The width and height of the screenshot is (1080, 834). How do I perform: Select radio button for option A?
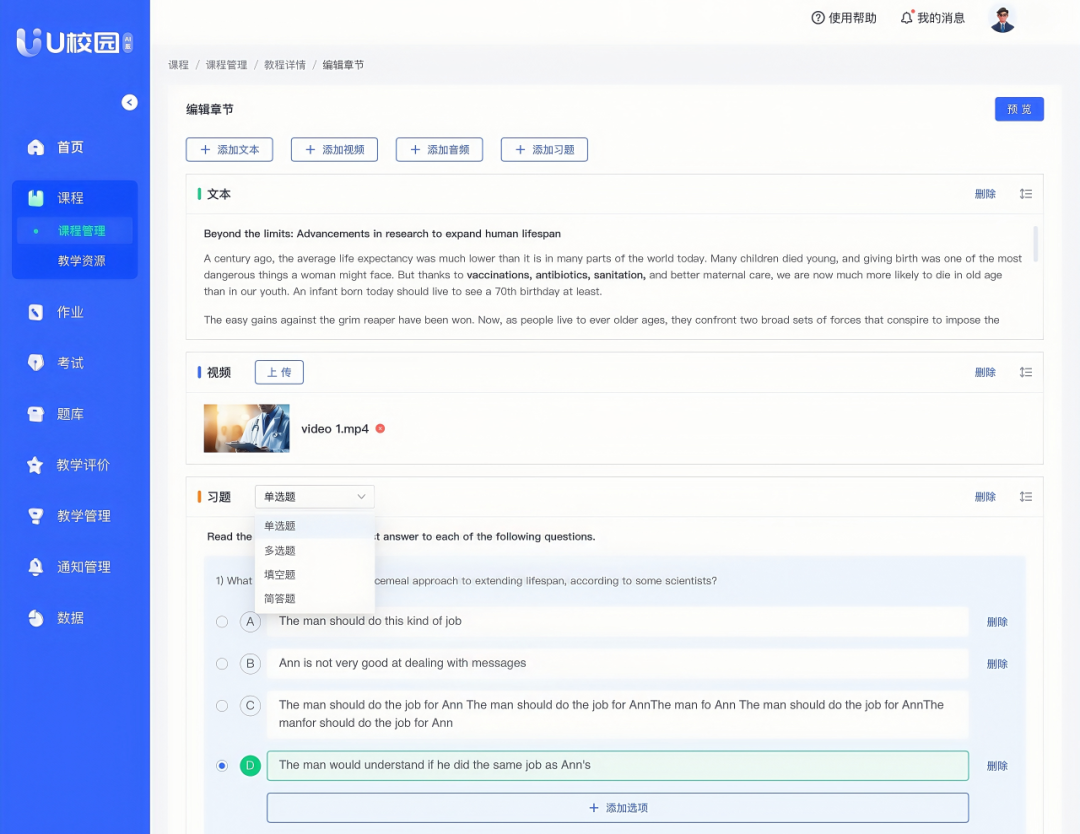pos(222,622)
